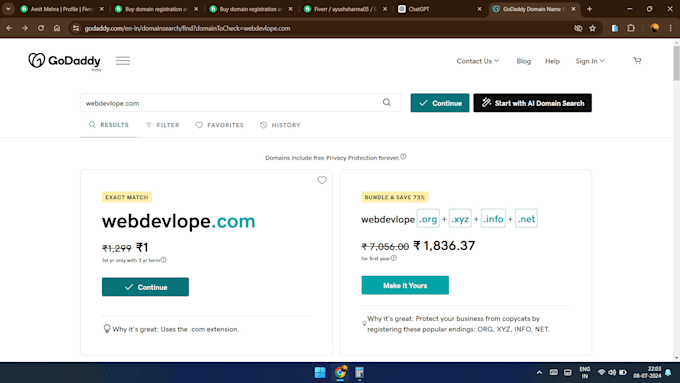This screenshot has height=383, width=680.
Task: Open a new browser tab
Action: 589,9
